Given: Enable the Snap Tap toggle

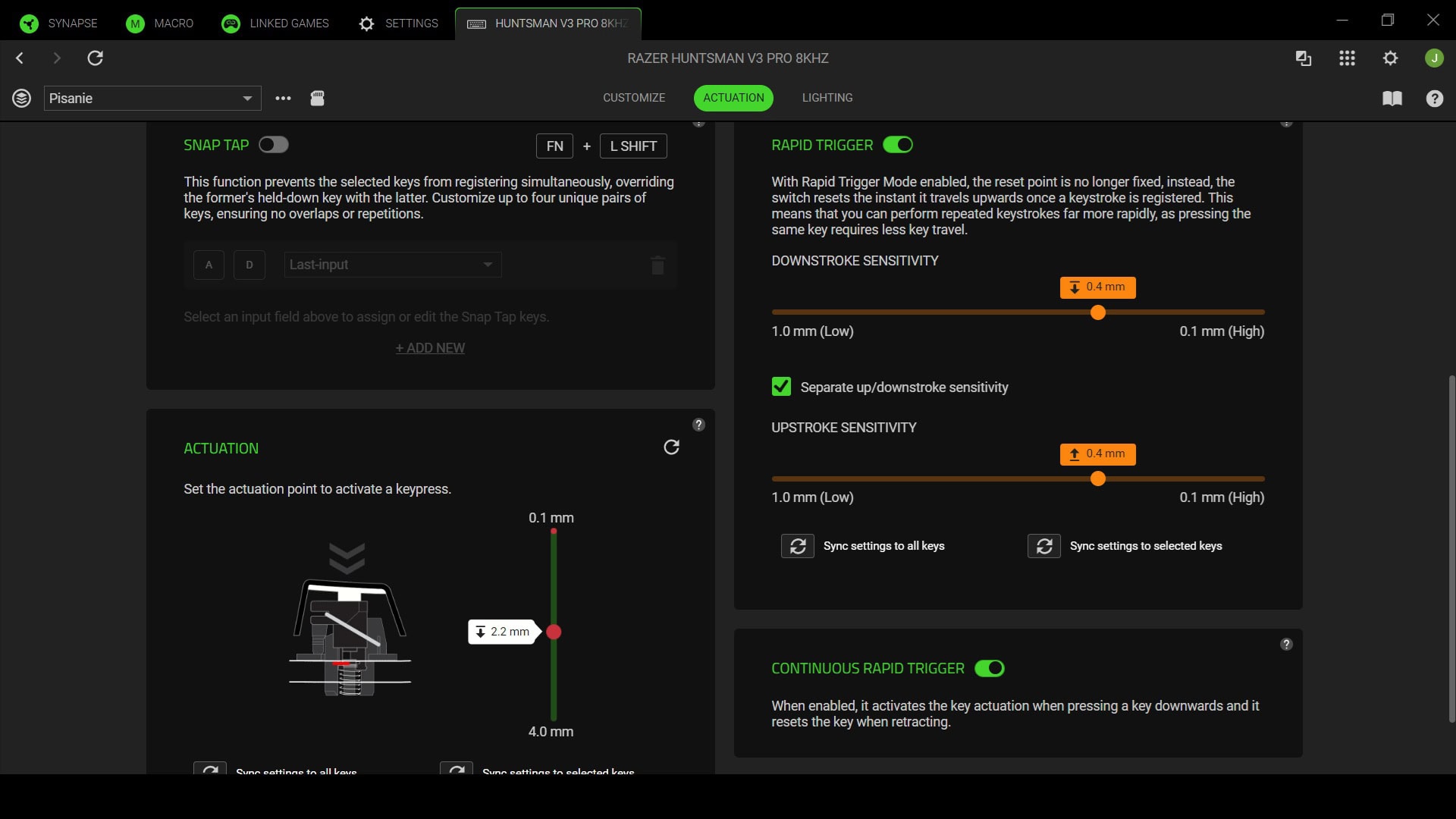Looking at the screenshot, I should [x=273, y=144].
